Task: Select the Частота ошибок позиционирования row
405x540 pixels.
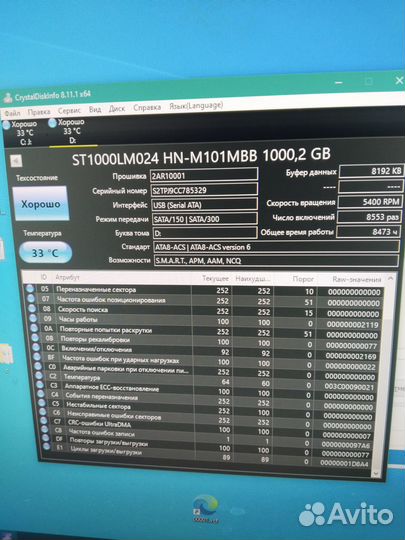Action: coord(205,301)
